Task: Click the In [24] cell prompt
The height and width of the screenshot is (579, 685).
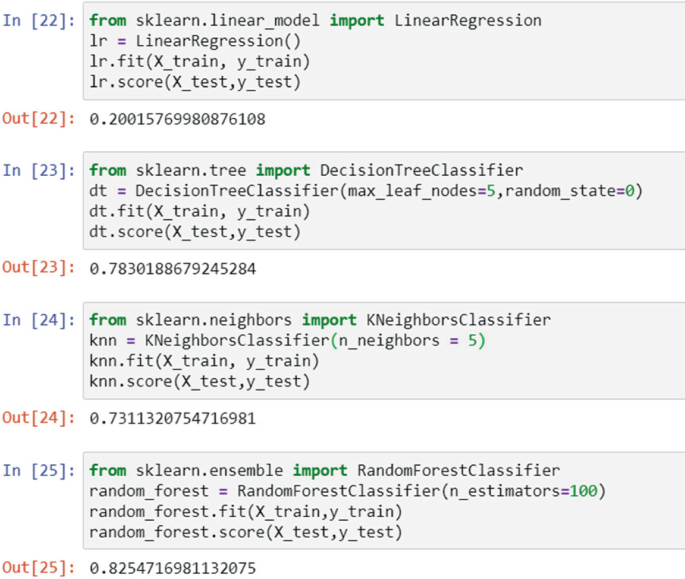Action: [x=39, y=320]
